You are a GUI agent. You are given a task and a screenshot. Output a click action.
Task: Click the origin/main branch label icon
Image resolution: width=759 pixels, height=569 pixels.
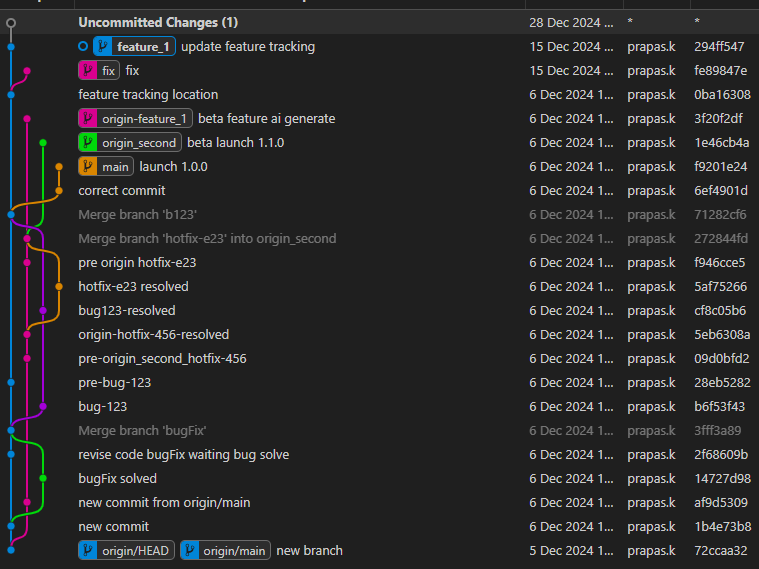(x=190, y=551)
